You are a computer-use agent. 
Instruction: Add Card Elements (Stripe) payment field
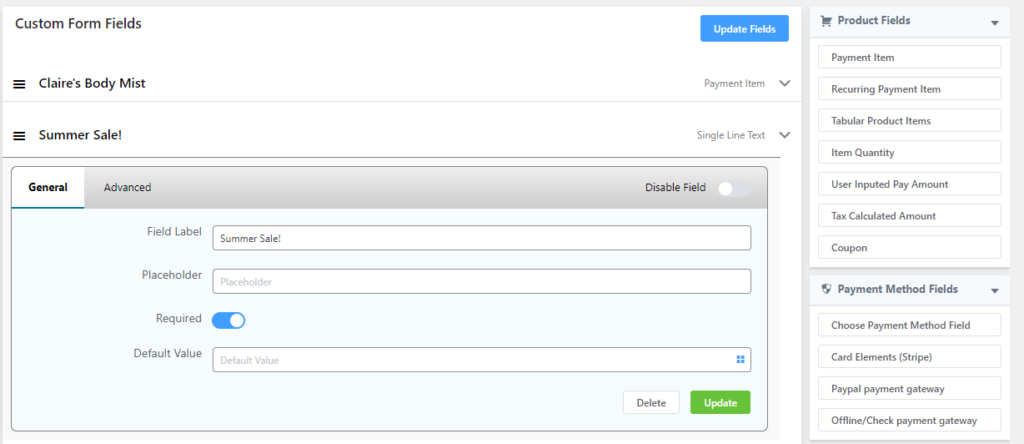coord(909,357)
